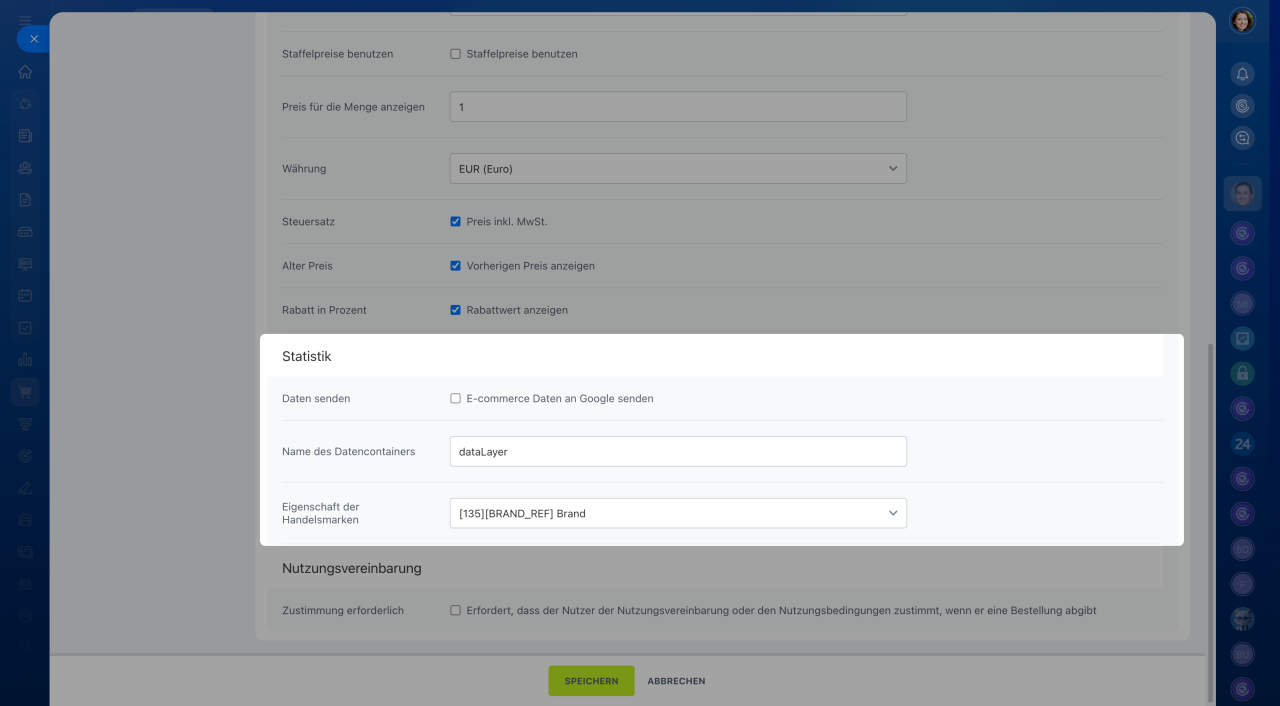Click the green lock icon in right panel
This screenshot has height=706, width=1280.
[1242, 373]
